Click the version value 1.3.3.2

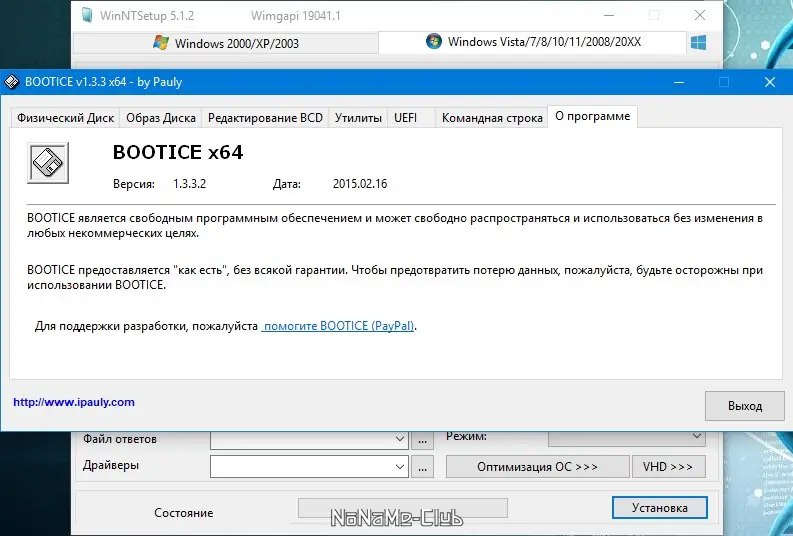click(190, 184)
